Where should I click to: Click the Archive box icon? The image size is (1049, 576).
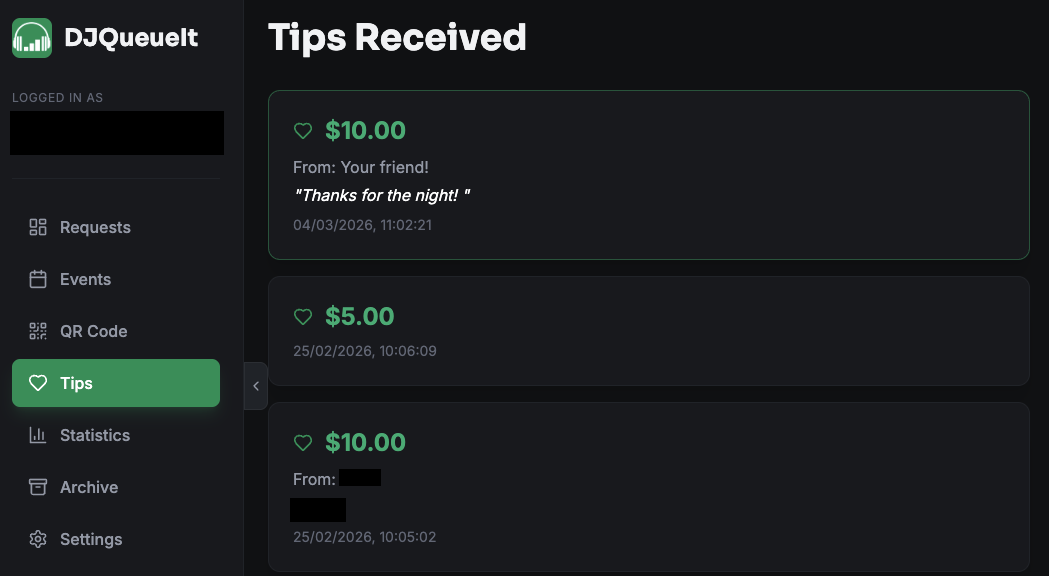38,487
